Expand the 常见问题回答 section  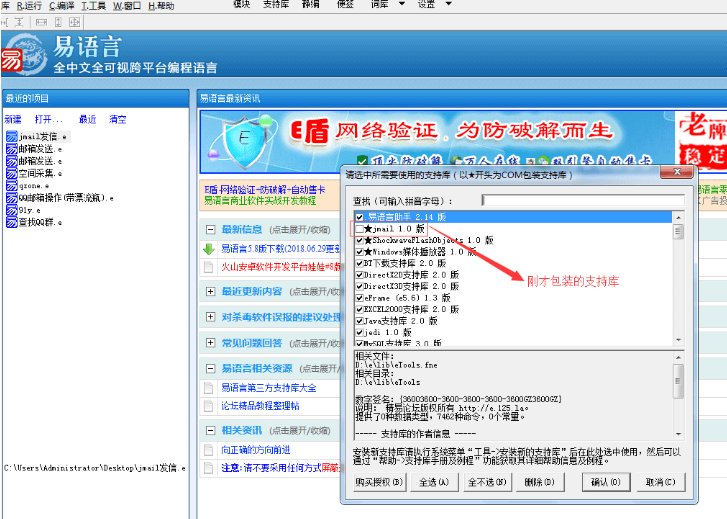coord(210,343)
